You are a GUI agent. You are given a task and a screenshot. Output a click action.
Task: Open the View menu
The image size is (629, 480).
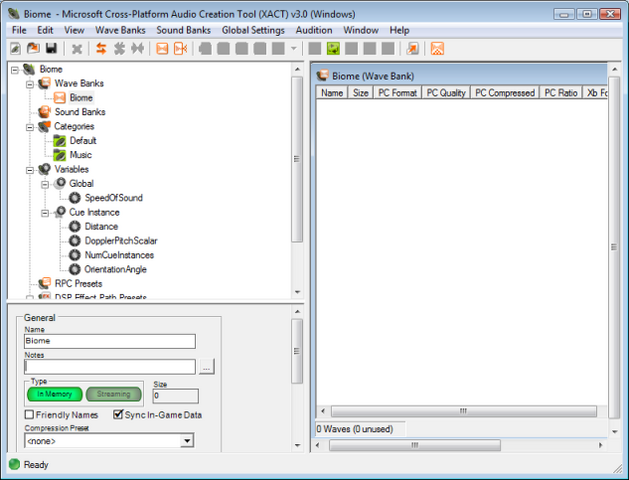coord(74,30)
